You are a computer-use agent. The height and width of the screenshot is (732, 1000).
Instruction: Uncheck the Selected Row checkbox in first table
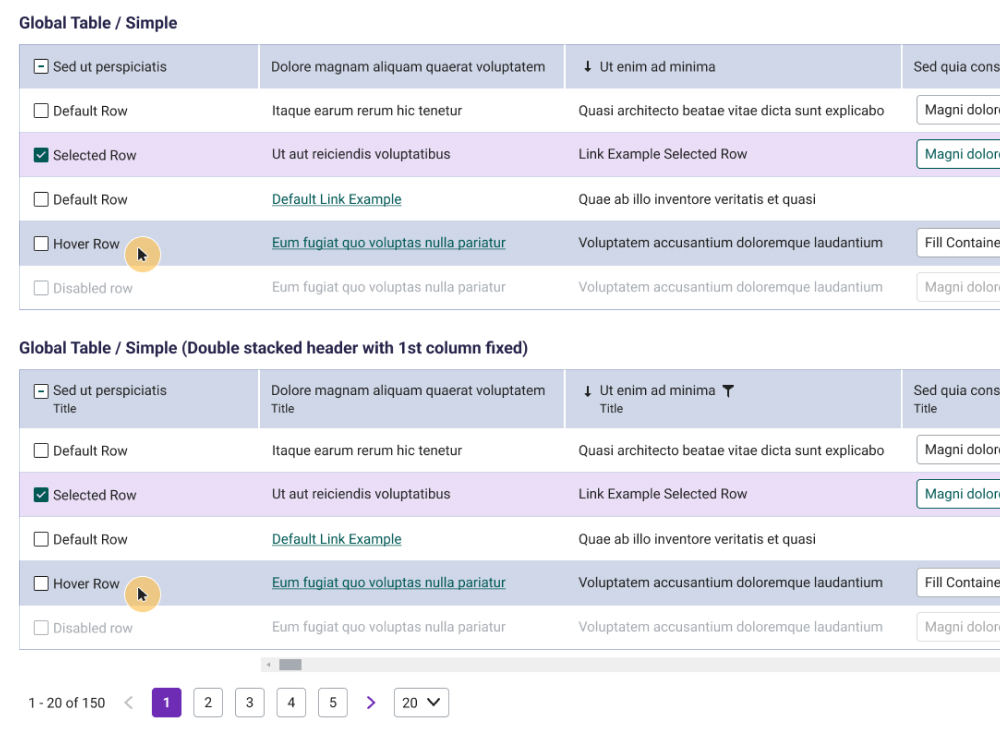click(x=41, y=155)
